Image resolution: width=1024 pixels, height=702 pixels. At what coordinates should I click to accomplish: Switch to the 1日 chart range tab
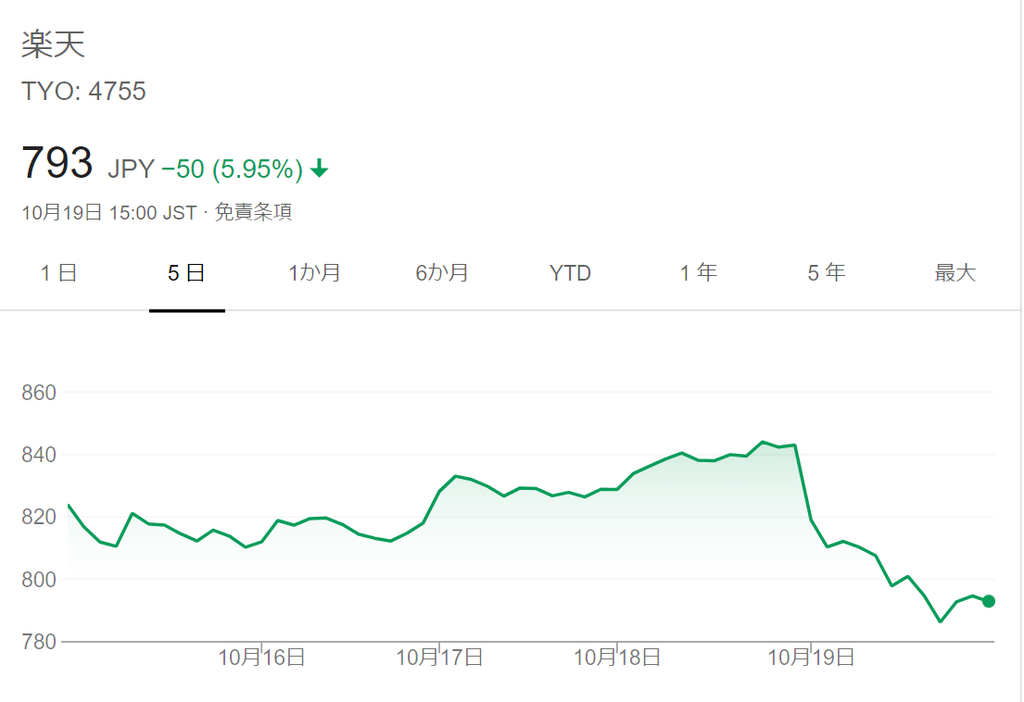(59, 273)
